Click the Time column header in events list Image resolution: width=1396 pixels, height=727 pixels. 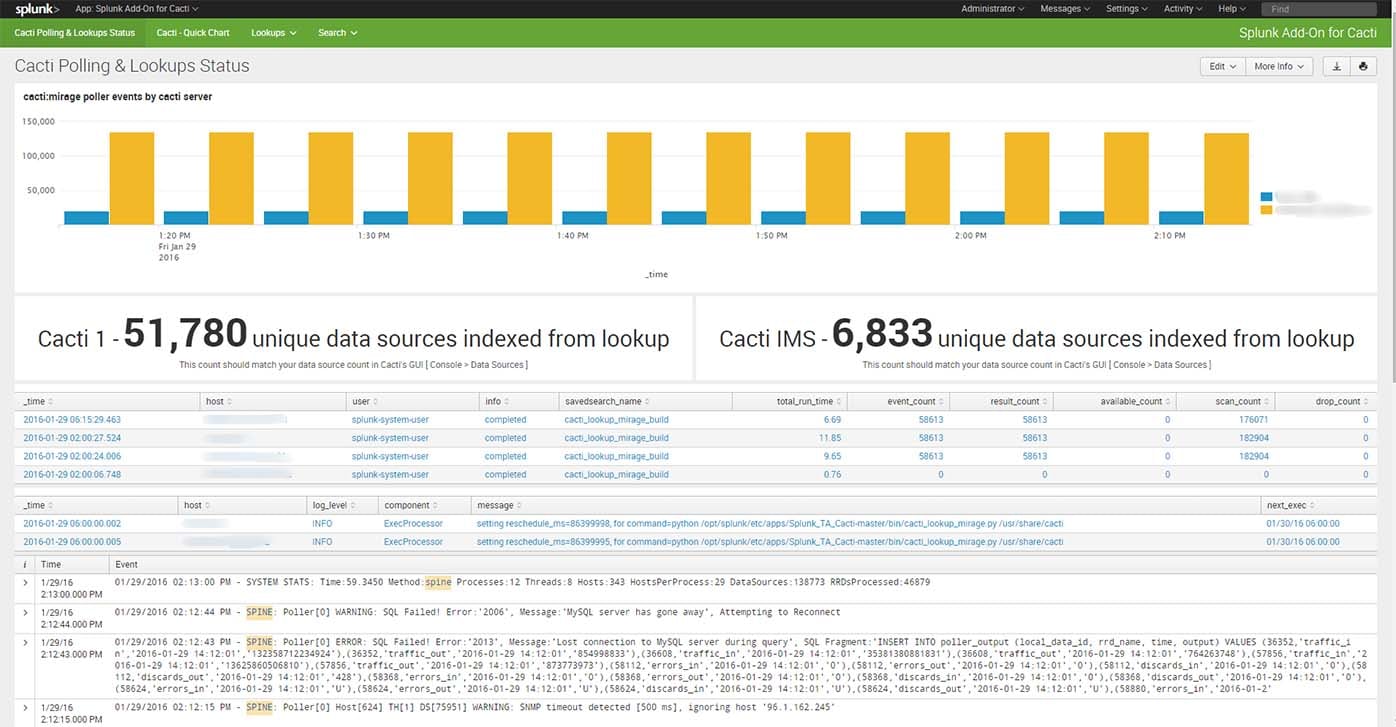[x=51, y=564]
